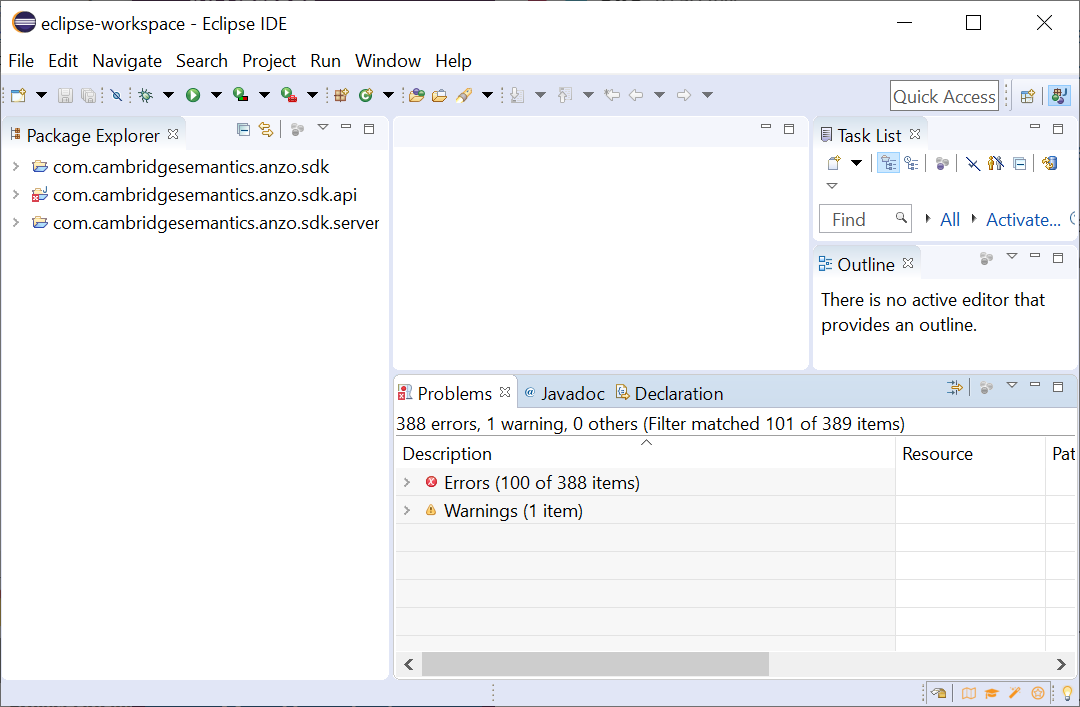Open the File menu

click(21, 61)
